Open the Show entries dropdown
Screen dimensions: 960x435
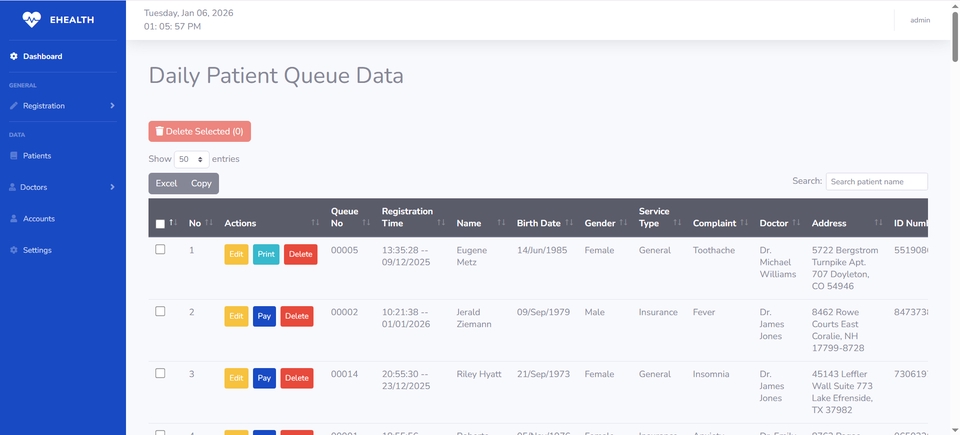(190, 159)
